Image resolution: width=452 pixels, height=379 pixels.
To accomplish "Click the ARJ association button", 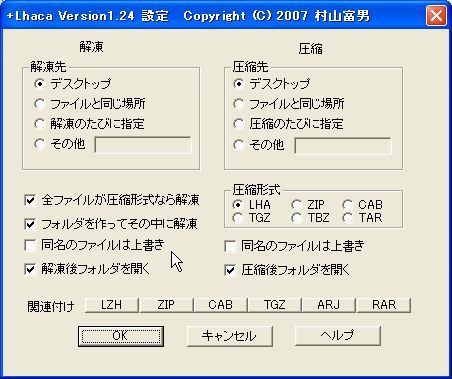I will pyautogui.click(x=329, y=305).
